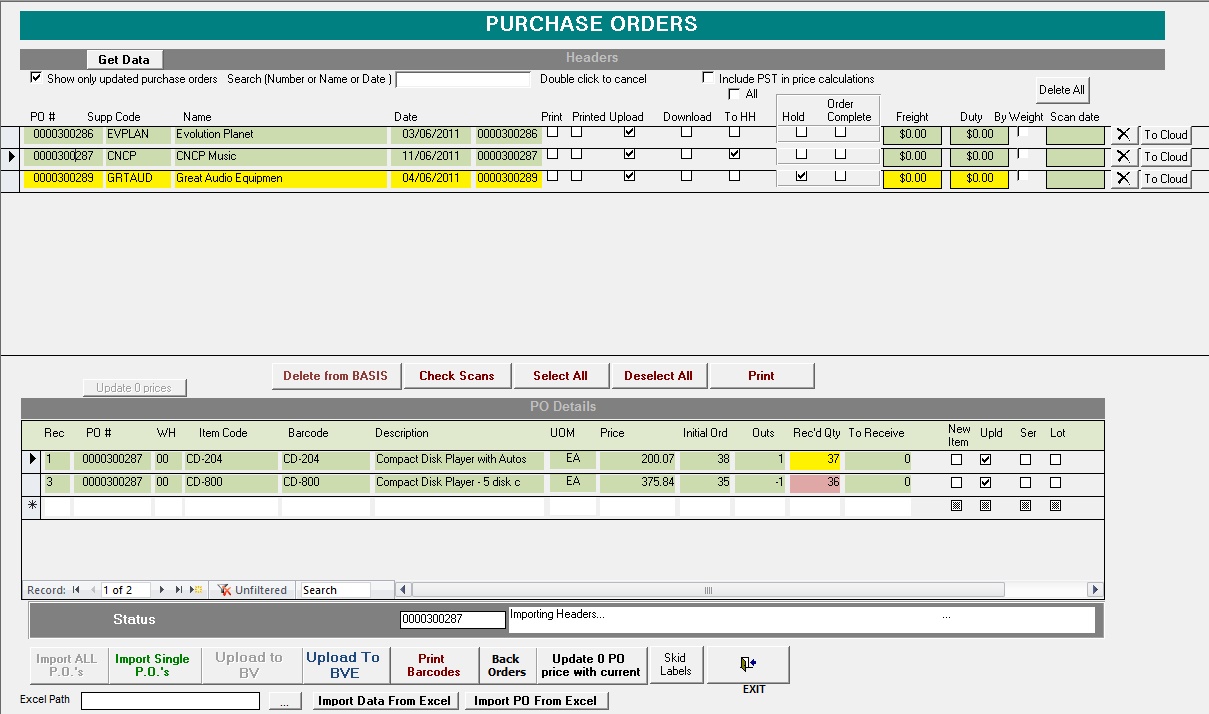Screen dimensions: 1209x714
Task: Click the Deselect All button
Action: pyautogui.click(x=658, y=376)
